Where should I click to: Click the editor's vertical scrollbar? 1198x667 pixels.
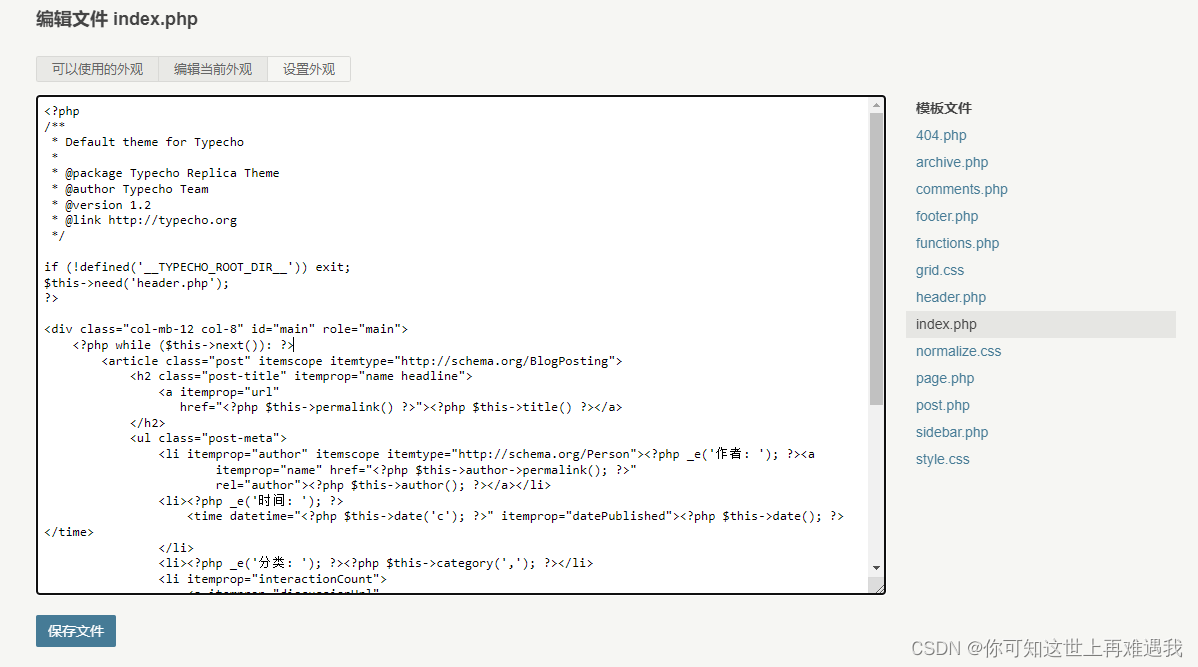coord(877,300)
